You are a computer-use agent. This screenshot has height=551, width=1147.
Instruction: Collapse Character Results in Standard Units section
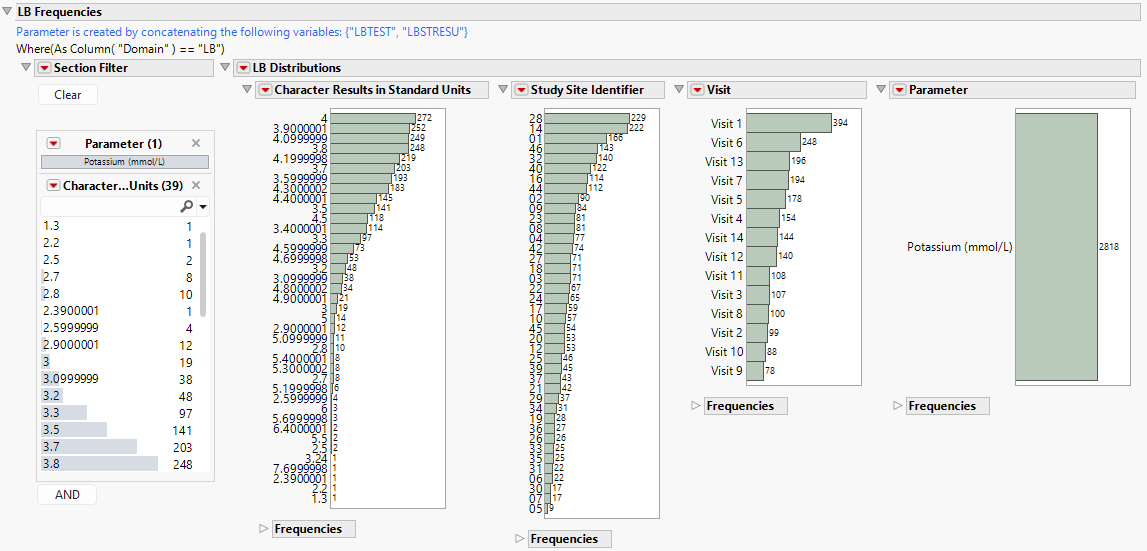click(x=247, y=90)
